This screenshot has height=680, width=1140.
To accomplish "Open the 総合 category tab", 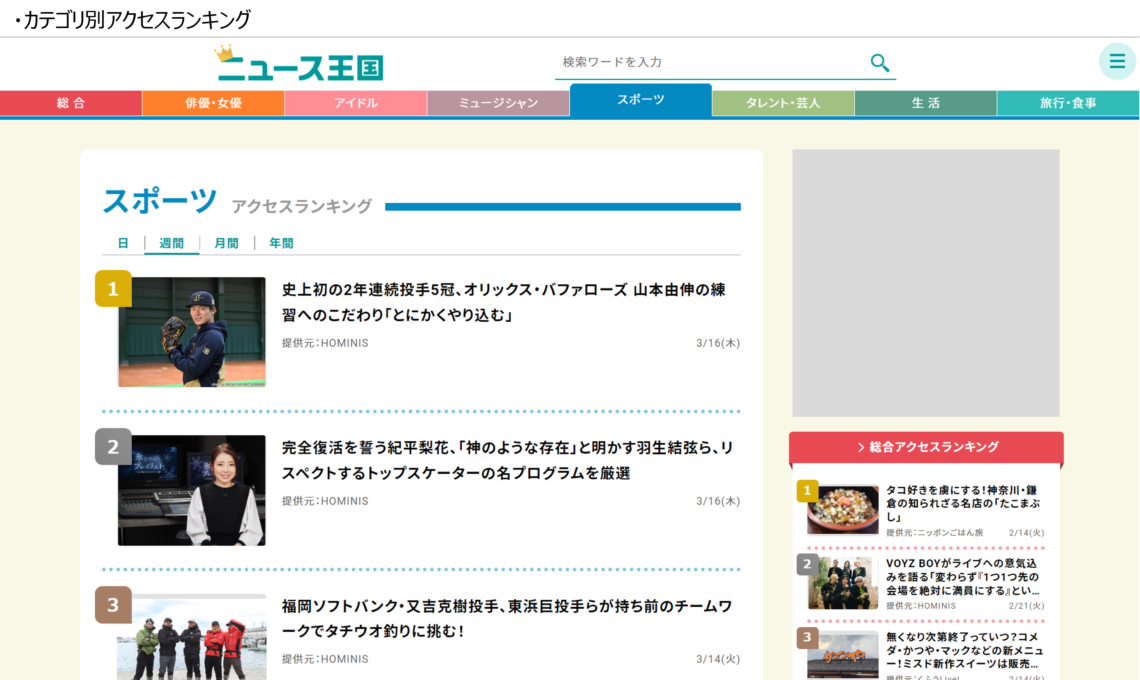I will click(71, 103).
